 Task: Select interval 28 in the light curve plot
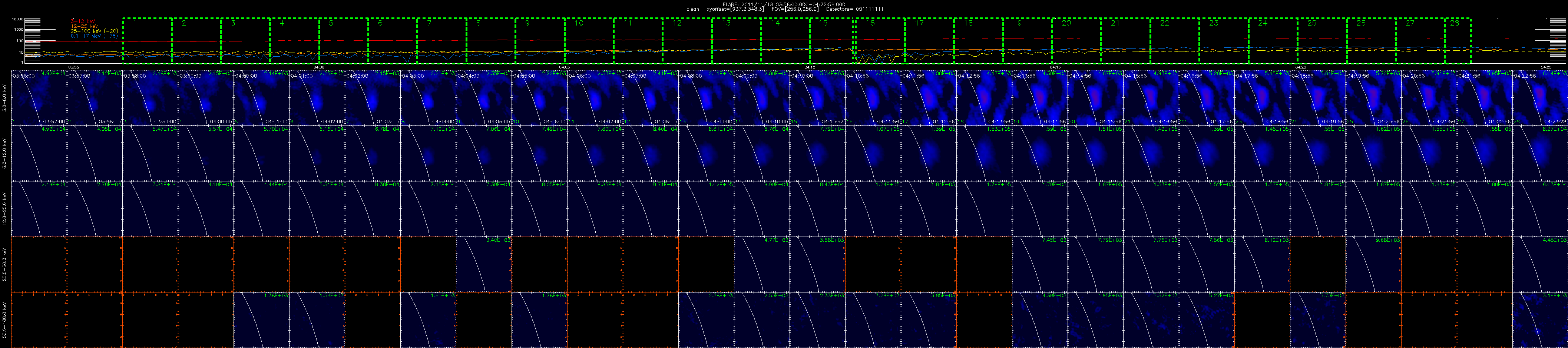pyautogui.click(x=1458, y=41)
